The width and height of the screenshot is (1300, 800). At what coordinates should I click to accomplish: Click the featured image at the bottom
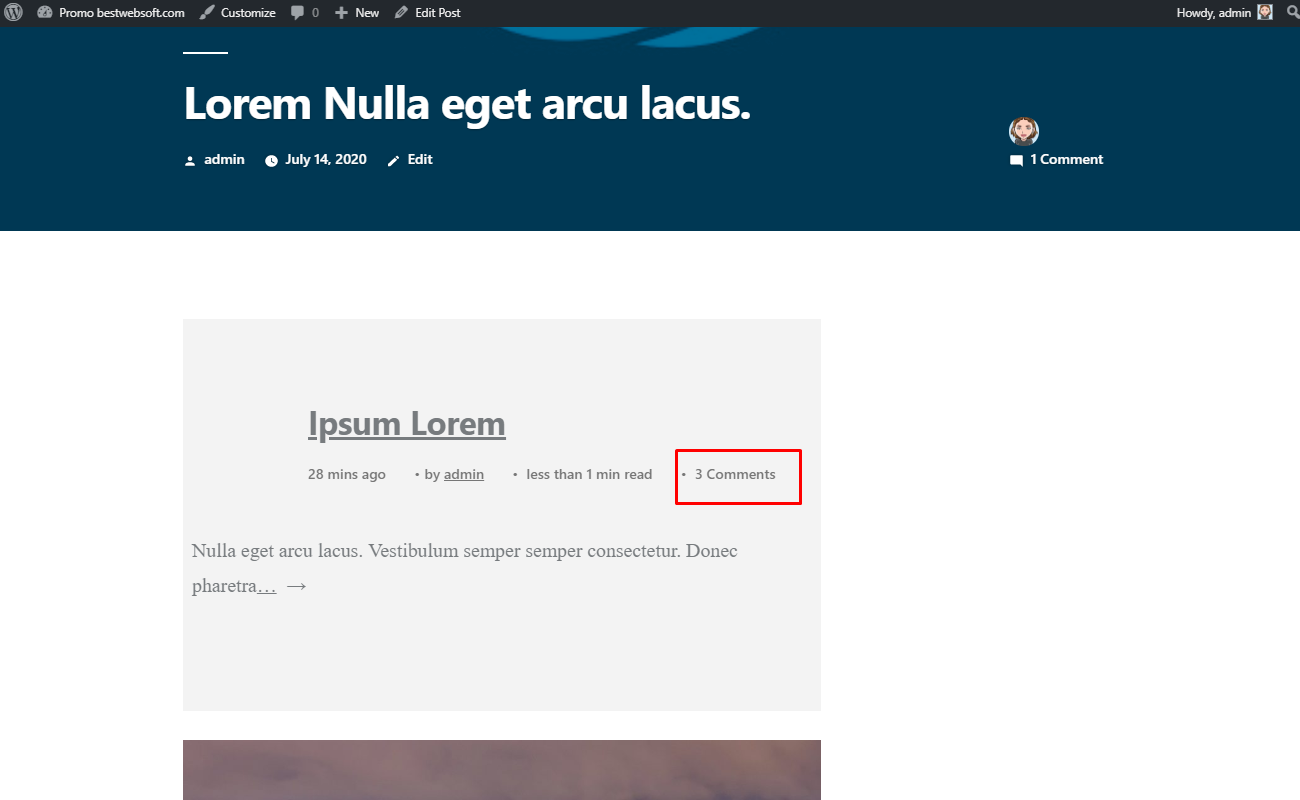coord(502,770)
